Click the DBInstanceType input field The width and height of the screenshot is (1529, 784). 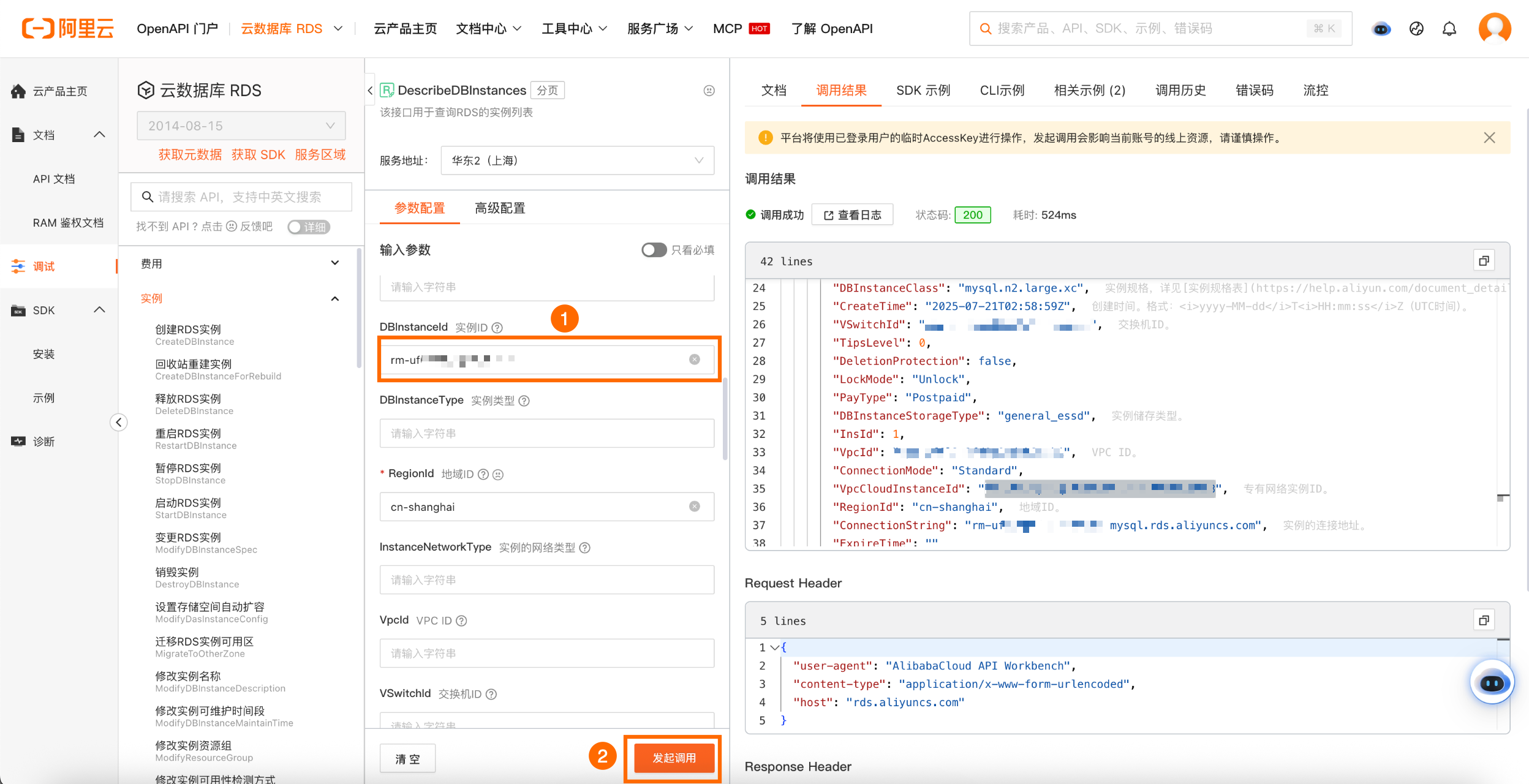(x=547, y=433)
